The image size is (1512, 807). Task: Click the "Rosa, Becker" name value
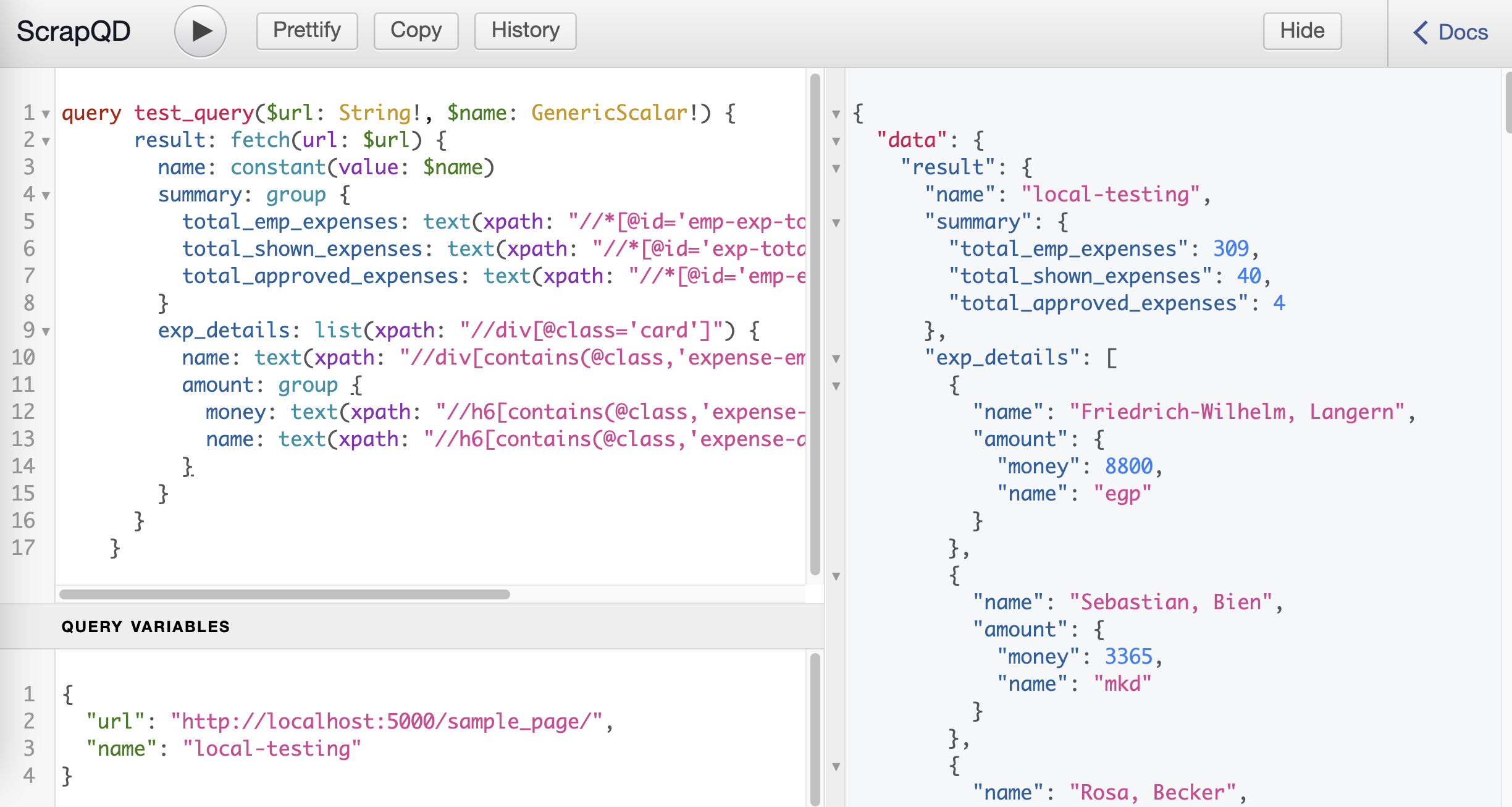1153,793
